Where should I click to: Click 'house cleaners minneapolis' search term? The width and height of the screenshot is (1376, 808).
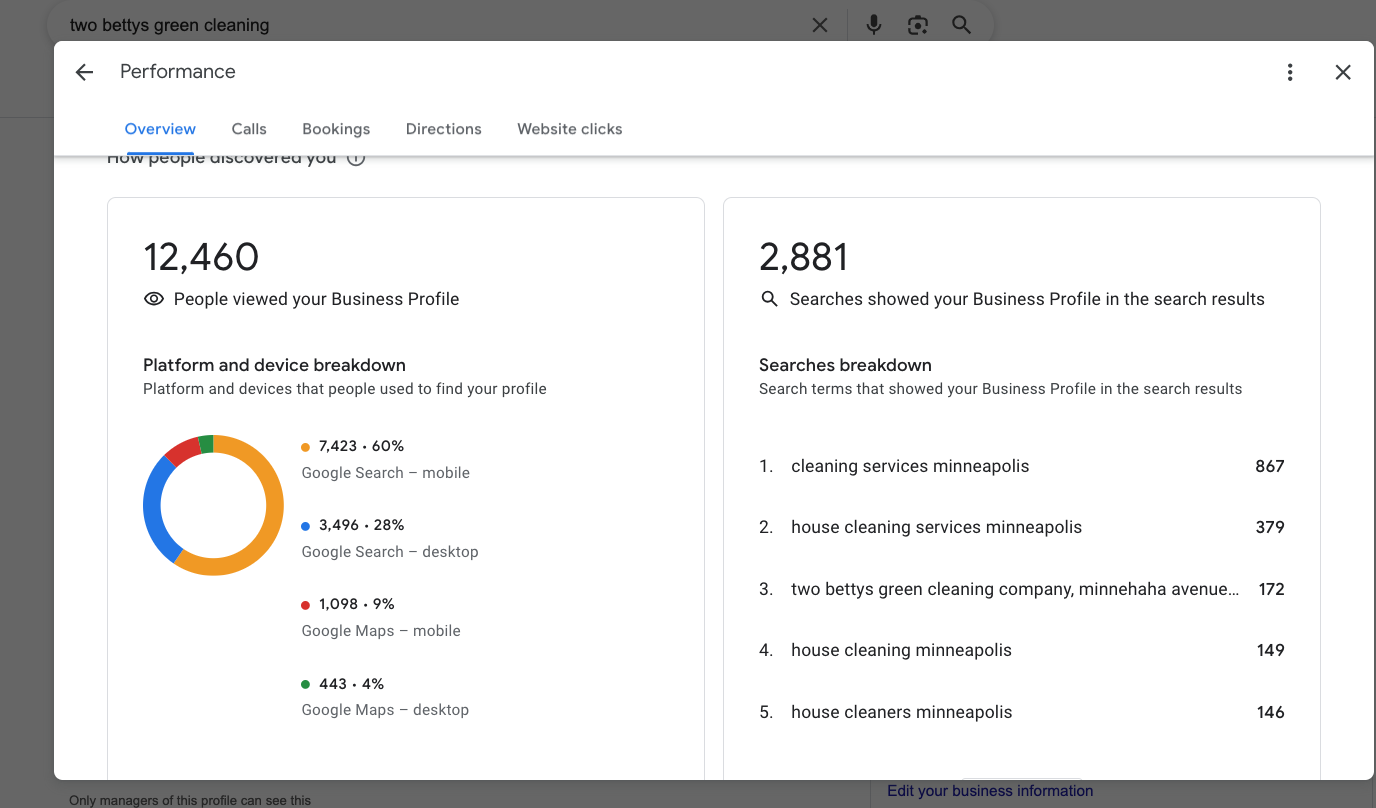(901, 712)
